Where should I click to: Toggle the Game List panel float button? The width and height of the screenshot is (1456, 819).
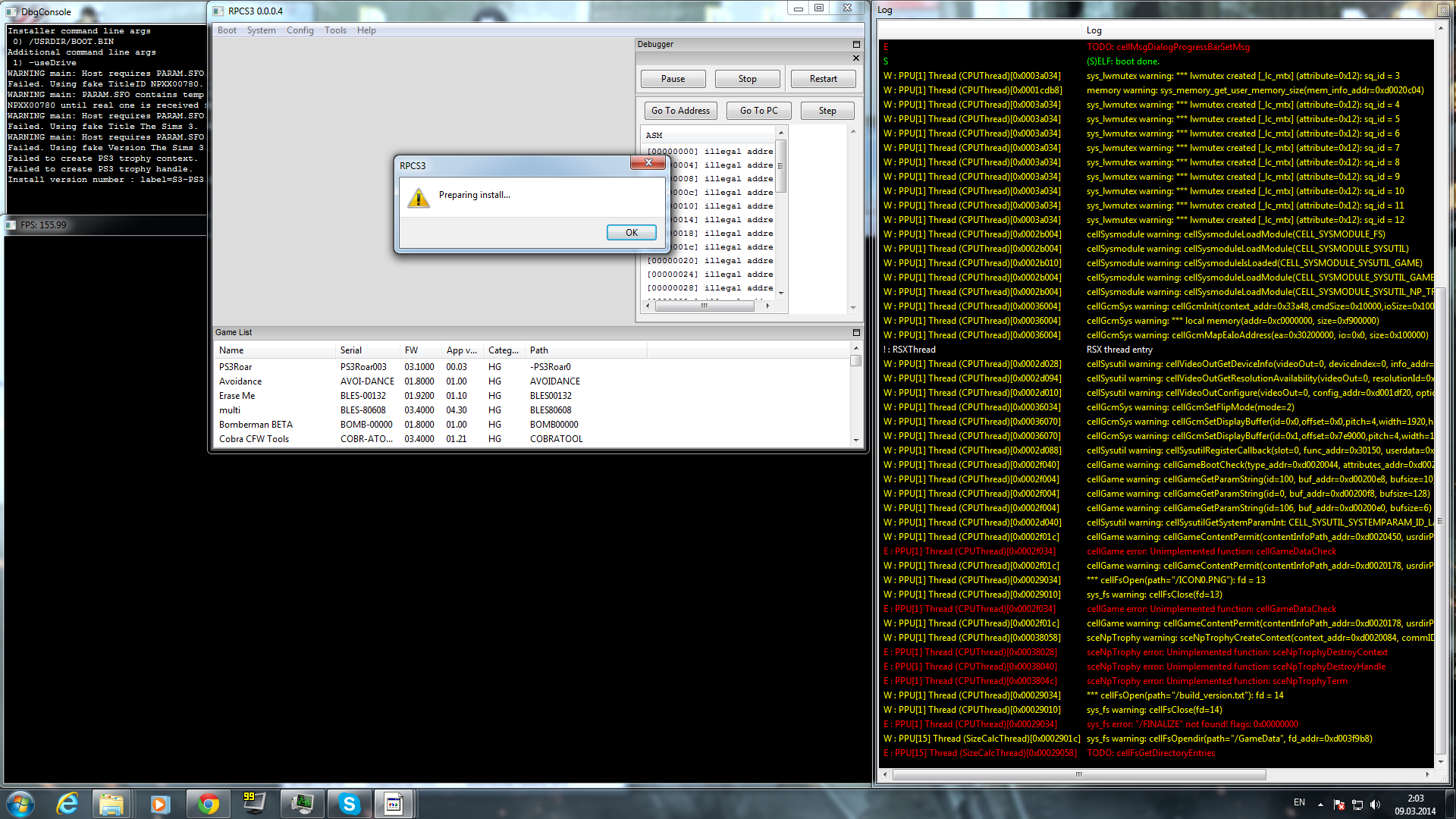point(856,333)
